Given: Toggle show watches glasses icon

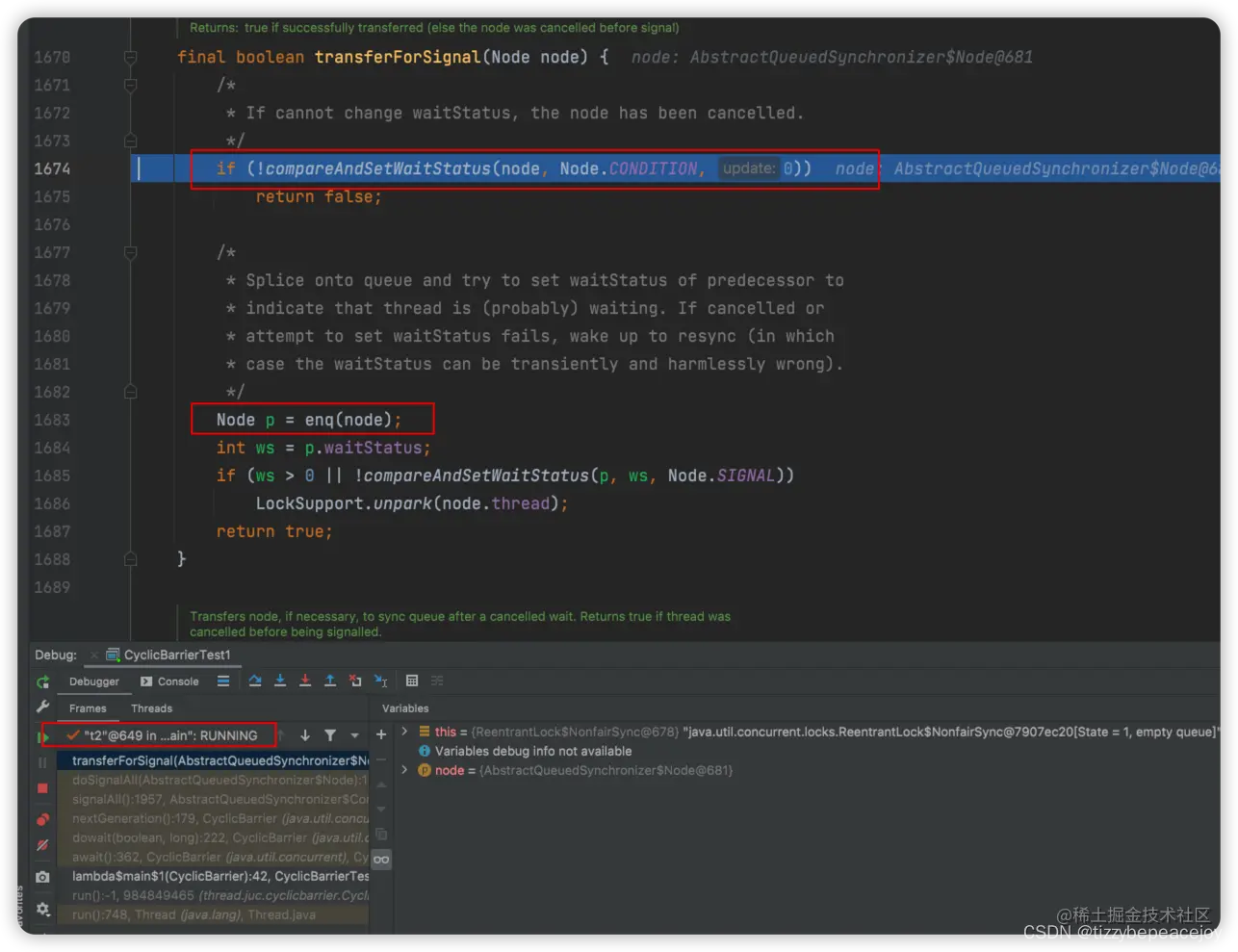Looking at the screenshot, I should coord(381,860).
